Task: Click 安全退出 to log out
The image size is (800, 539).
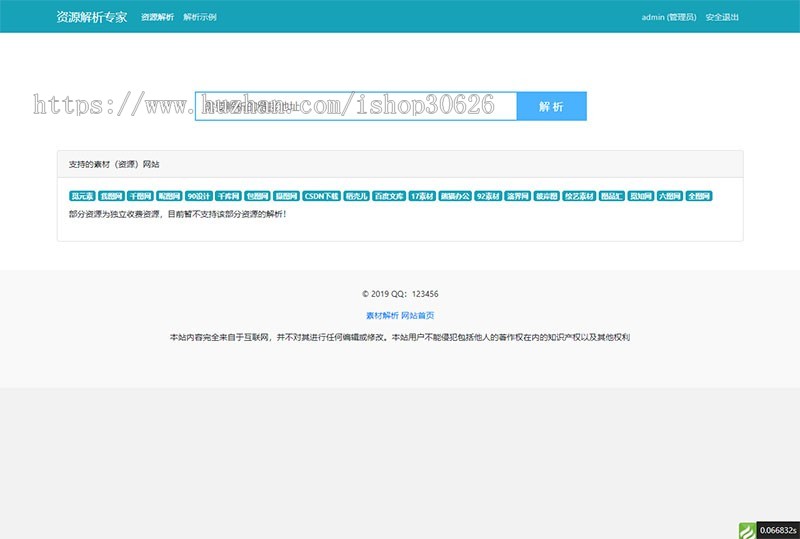Action: pos(722,17)
